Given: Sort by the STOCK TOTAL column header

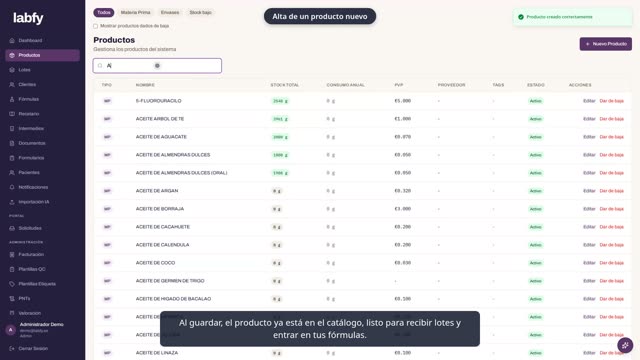Looking at the screenshot, I should (x=284, y=85).
